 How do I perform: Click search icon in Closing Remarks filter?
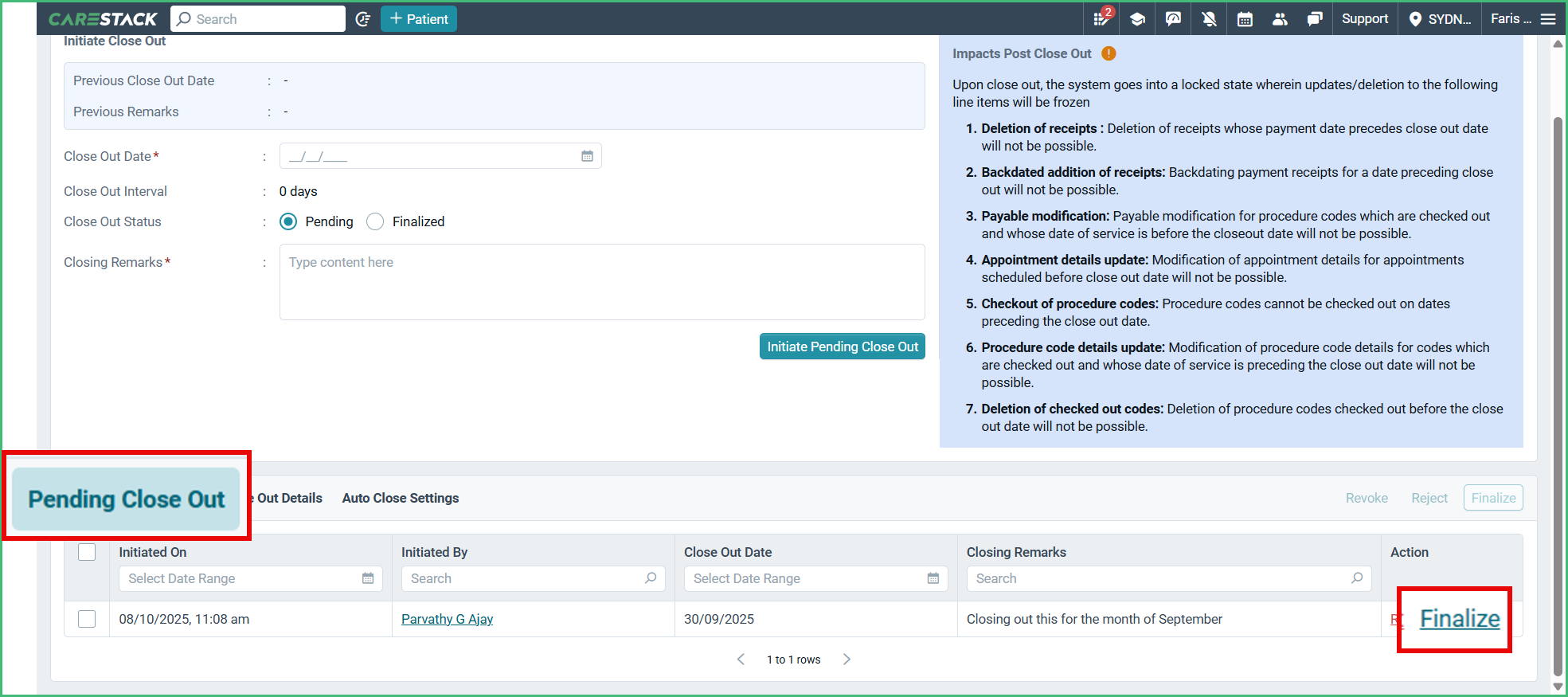1357,578
